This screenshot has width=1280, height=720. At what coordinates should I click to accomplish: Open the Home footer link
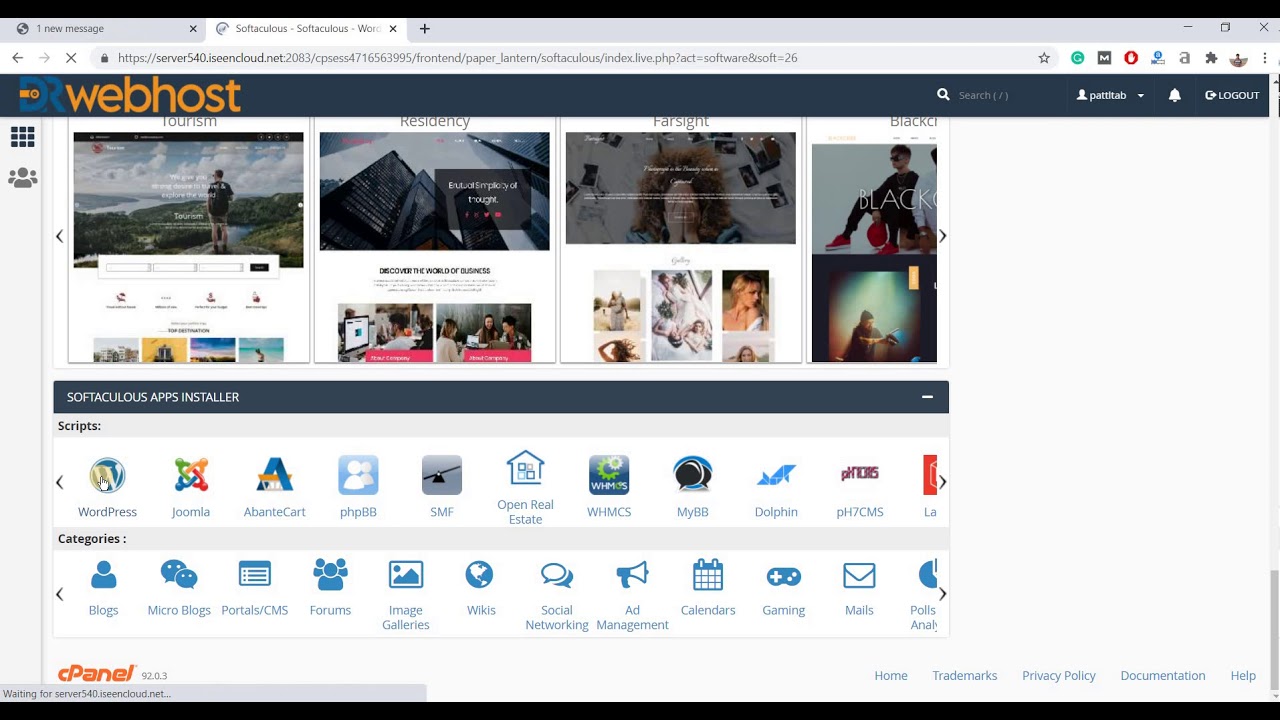pos(891,676)
